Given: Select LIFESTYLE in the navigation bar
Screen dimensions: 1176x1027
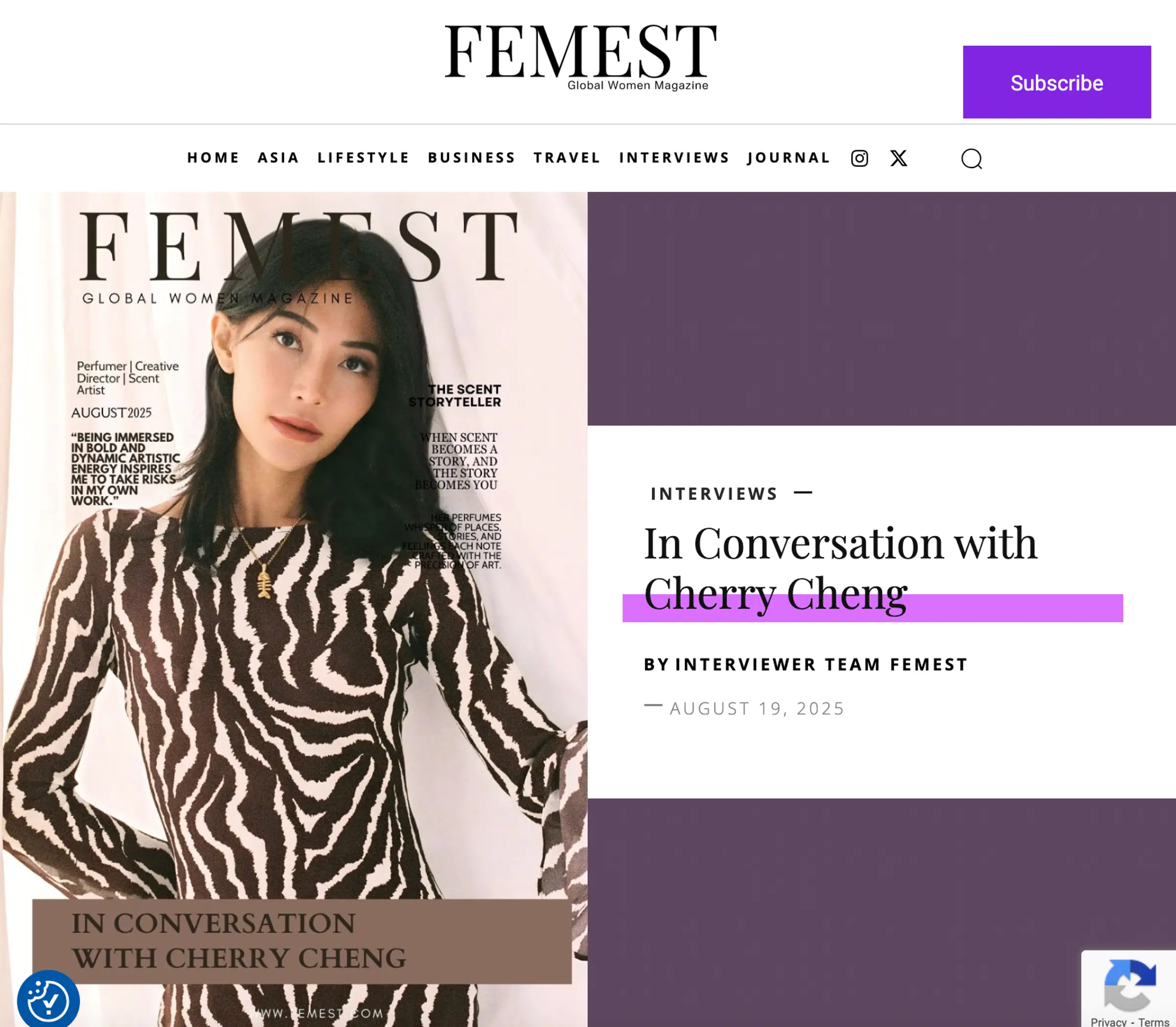Looking at the screenshot, I should [x=364, y=157].
